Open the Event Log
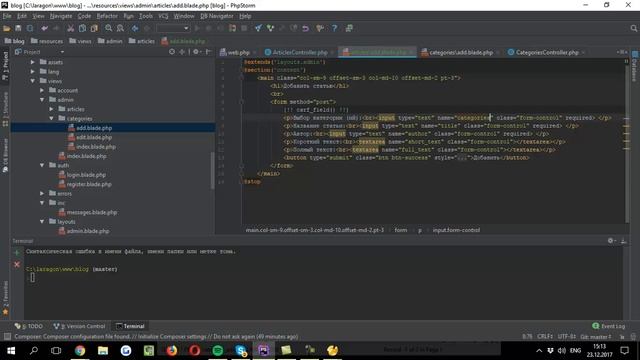640x360 pixels. 609,326
